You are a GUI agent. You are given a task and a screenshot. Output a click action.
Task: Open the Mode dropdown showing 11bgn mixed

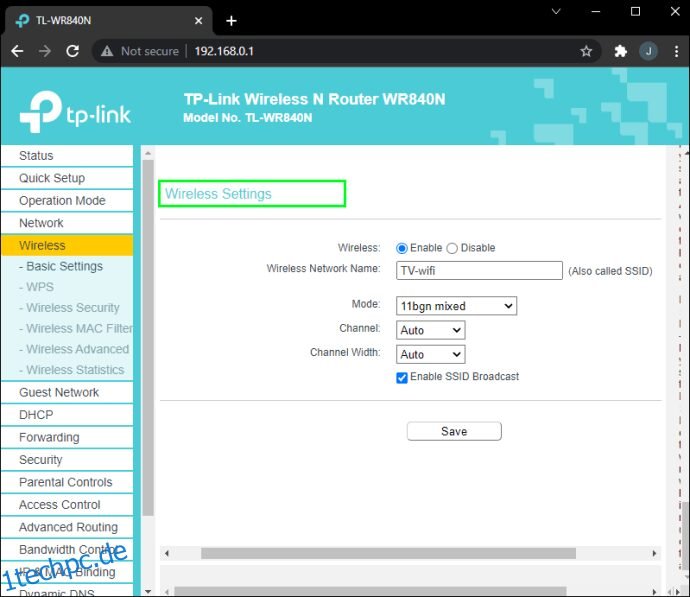(x=456, y=306)
